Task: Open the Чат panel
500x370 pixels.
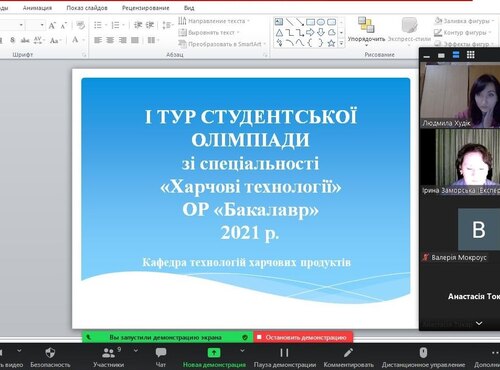Action: tap(161, 357)
